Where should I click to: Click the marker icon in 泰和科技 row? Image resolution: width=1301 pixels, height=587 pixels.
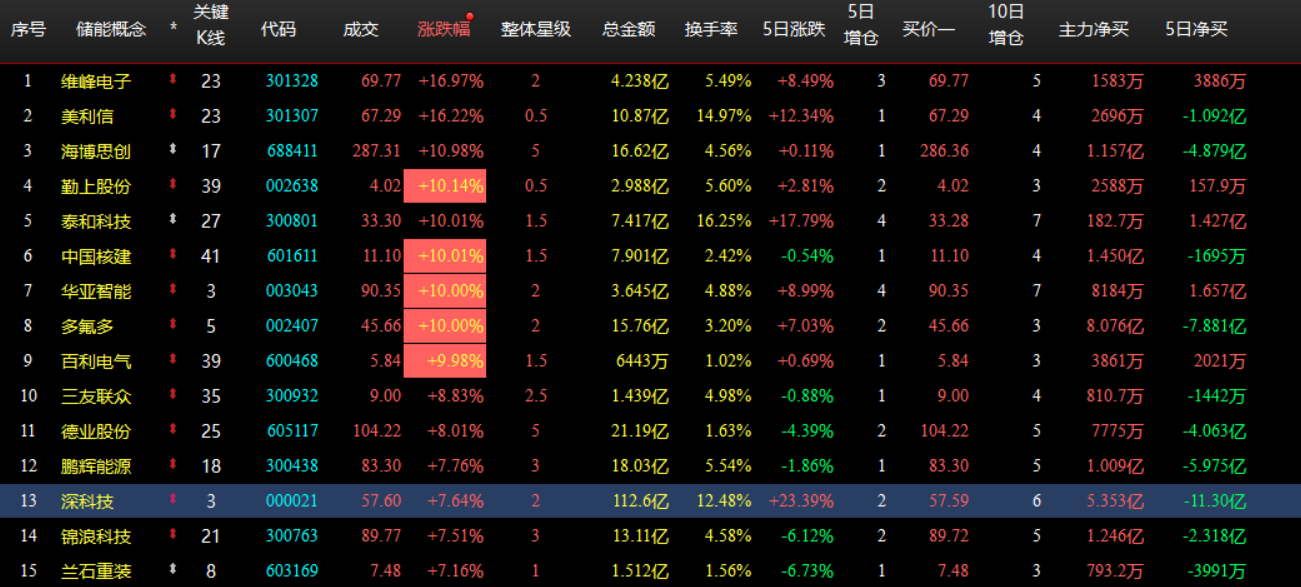pos(172,219)
